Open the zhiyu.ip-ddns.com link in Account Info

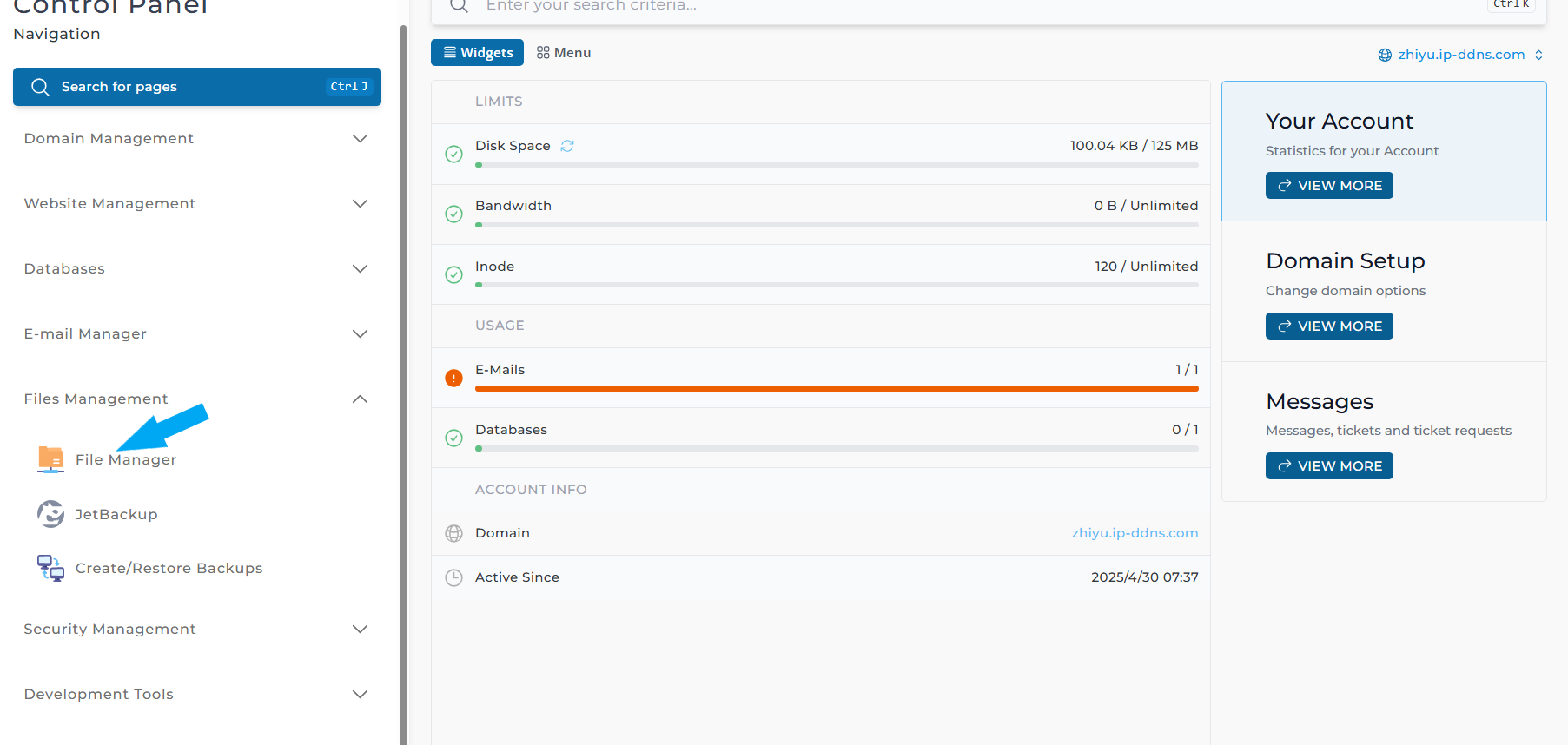1134,533
